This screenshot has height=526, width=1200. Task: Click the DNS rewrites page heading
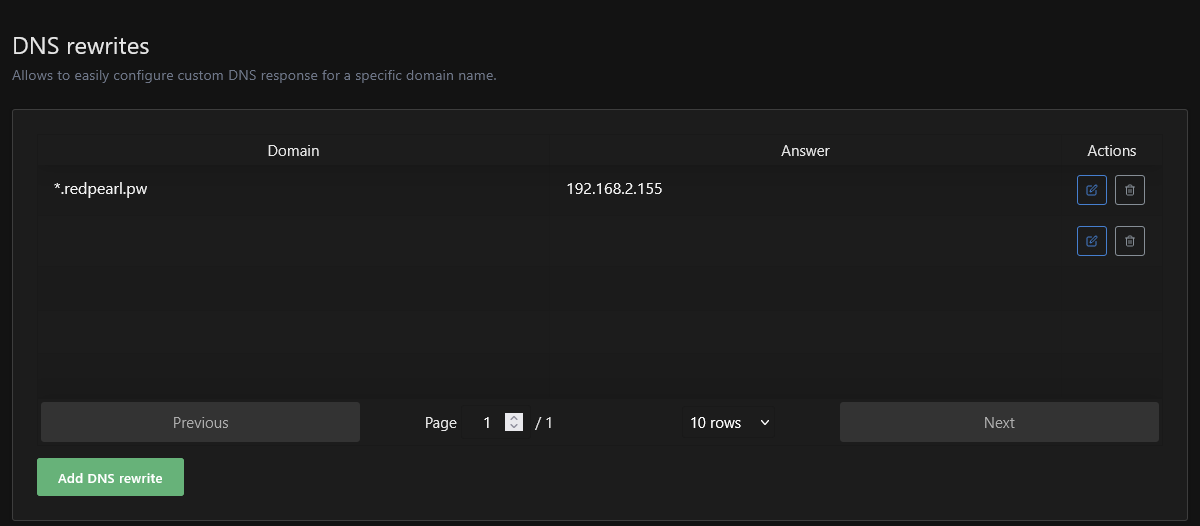(x=81, y=46)
